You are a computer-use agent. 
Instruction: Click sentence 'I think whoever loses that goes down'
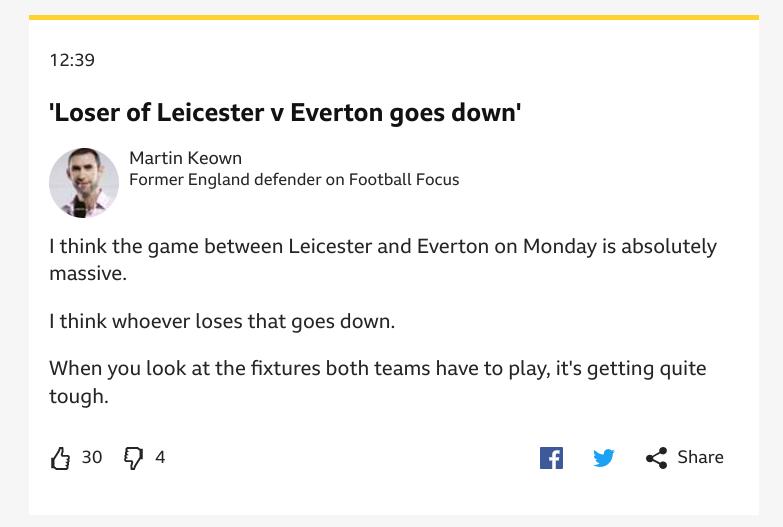click(222, 321)
